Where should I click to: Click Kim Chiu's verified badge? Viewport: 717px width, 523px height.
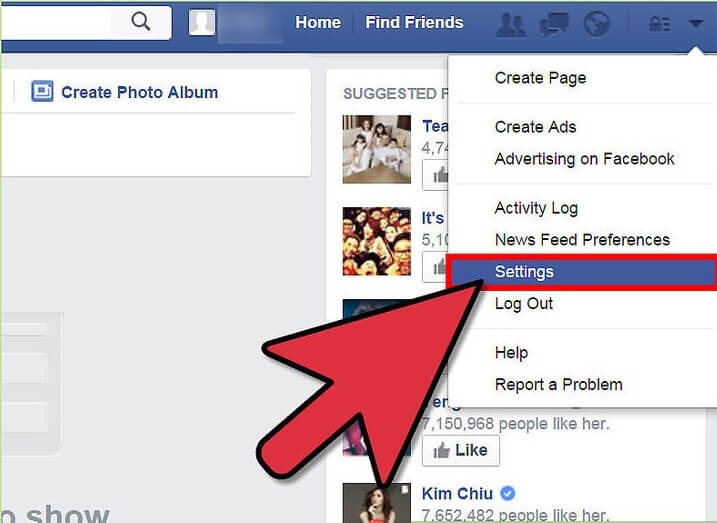click(508, 493)
